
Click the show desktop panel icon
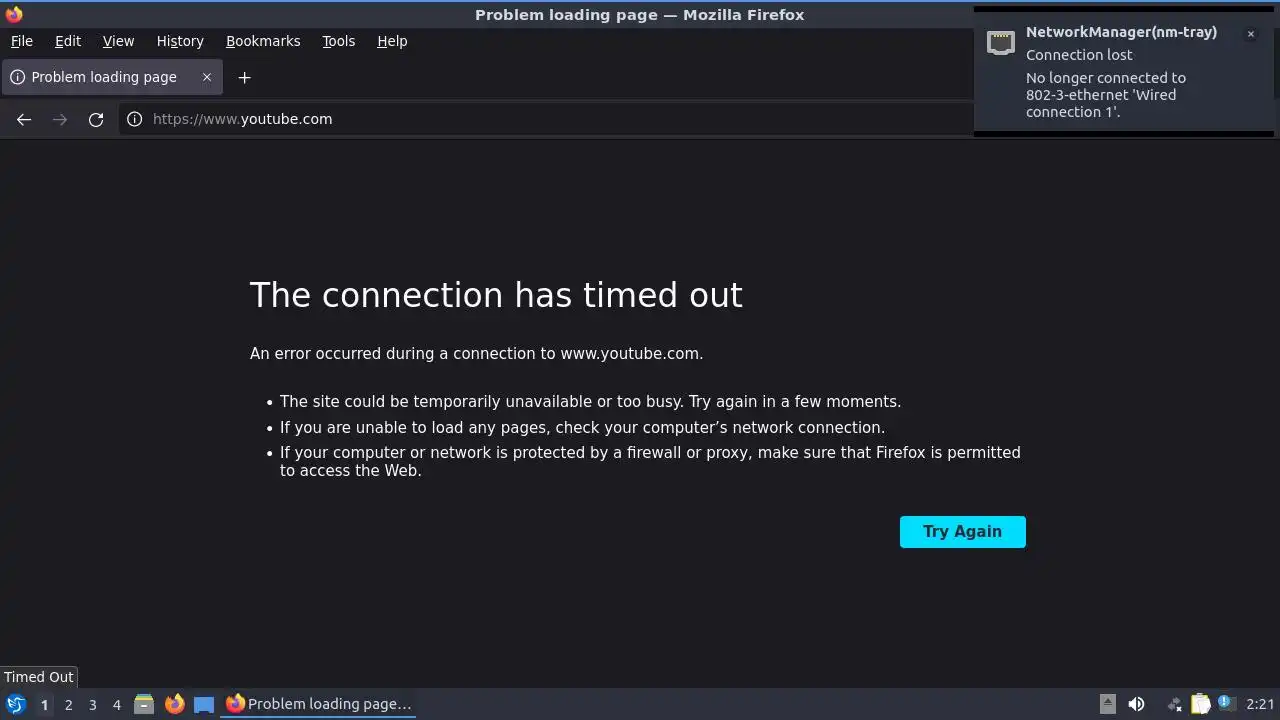click(x=204, y=704)
